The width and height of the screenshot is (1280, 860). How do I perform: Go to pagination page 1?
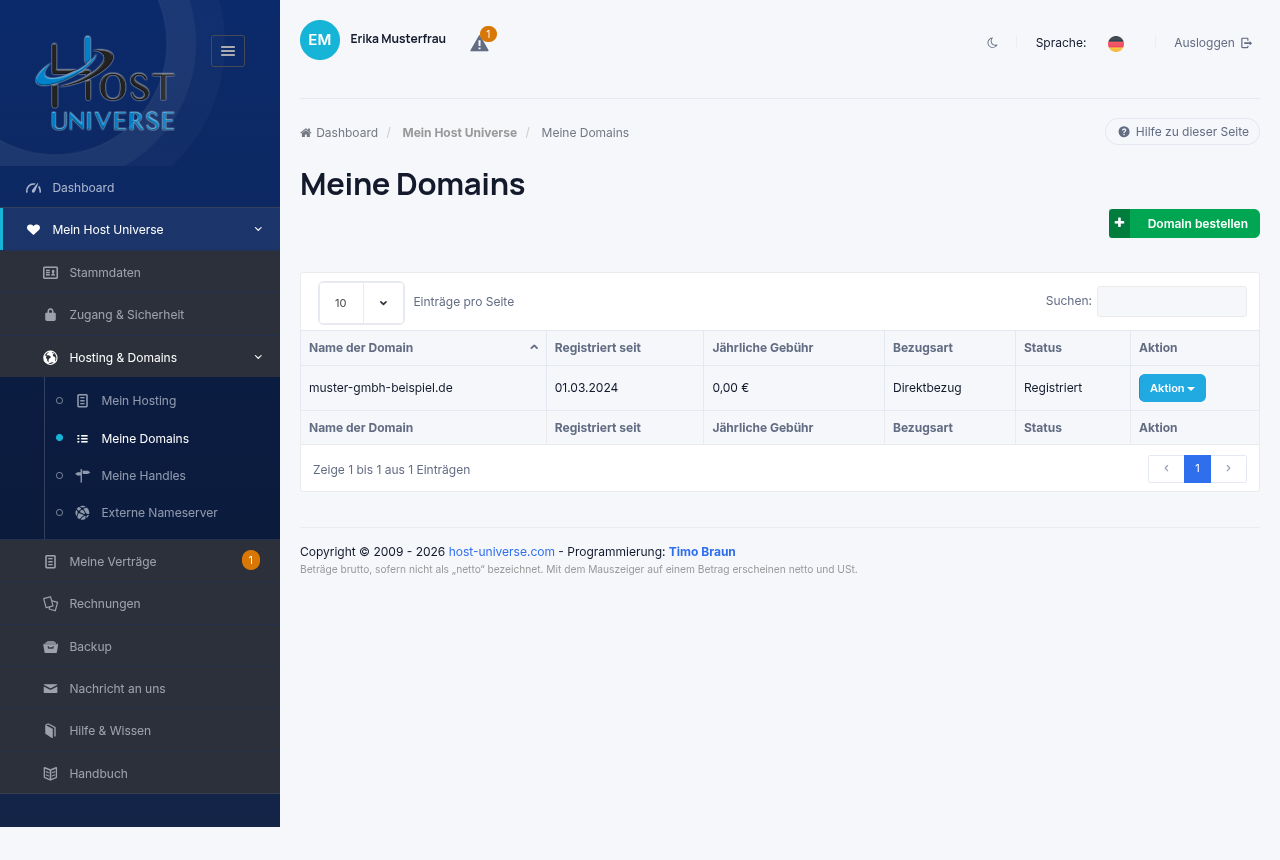point(1197,469)
